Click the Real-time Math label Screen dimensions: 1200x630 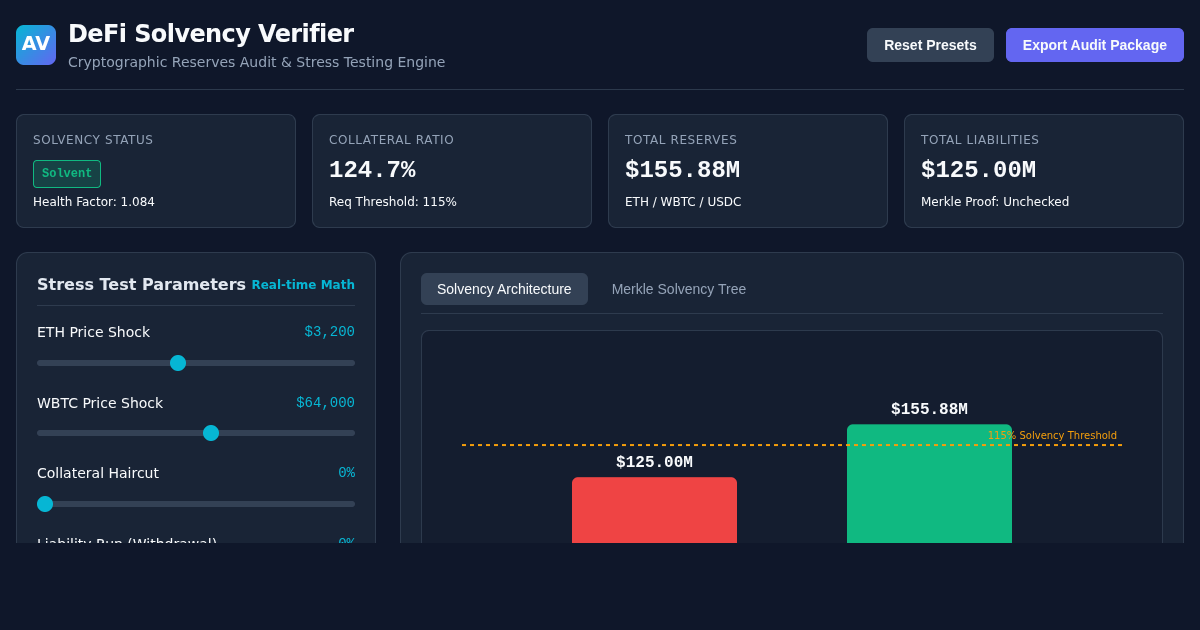click(303, 285)
